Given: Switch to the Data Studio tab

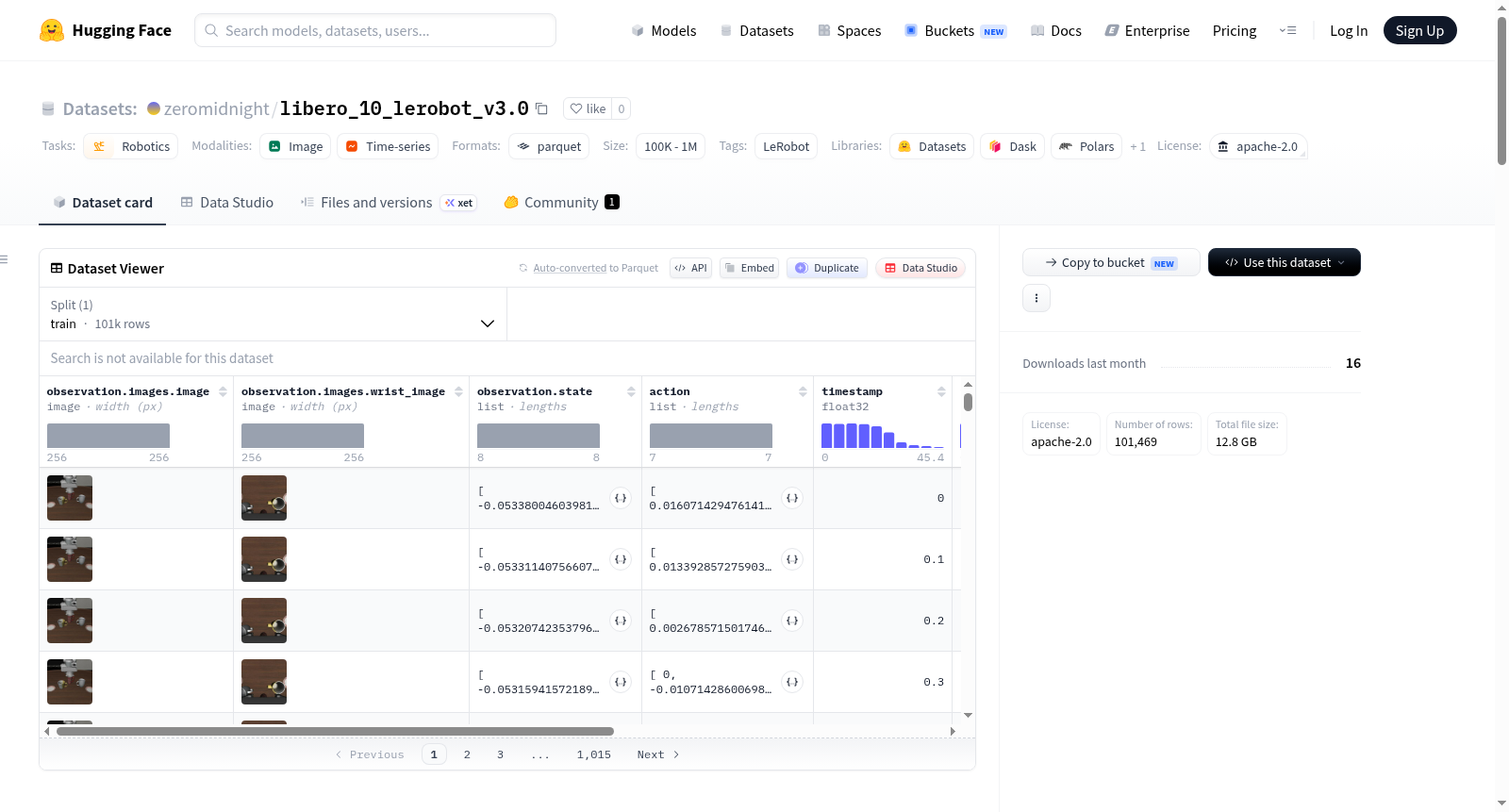Looking at the screenshot, I should (227, 202).
